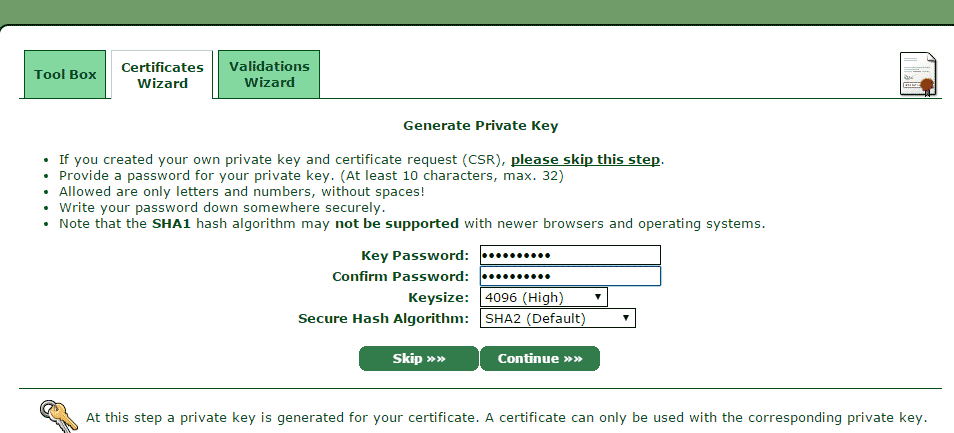Click the certificate document icon

(x=918, y=73)
